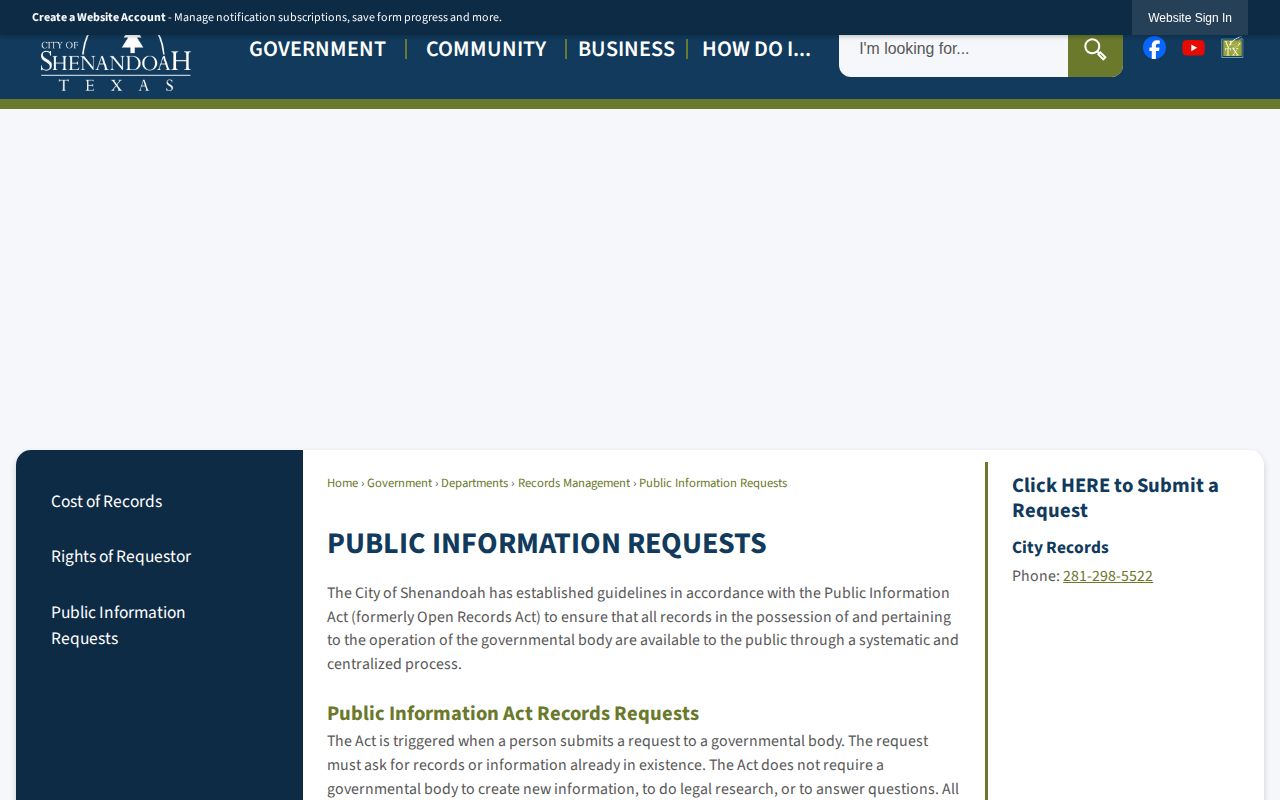This screenshot has width=1280, height=800.
Task: Open the Business menu
Action: 626,49
